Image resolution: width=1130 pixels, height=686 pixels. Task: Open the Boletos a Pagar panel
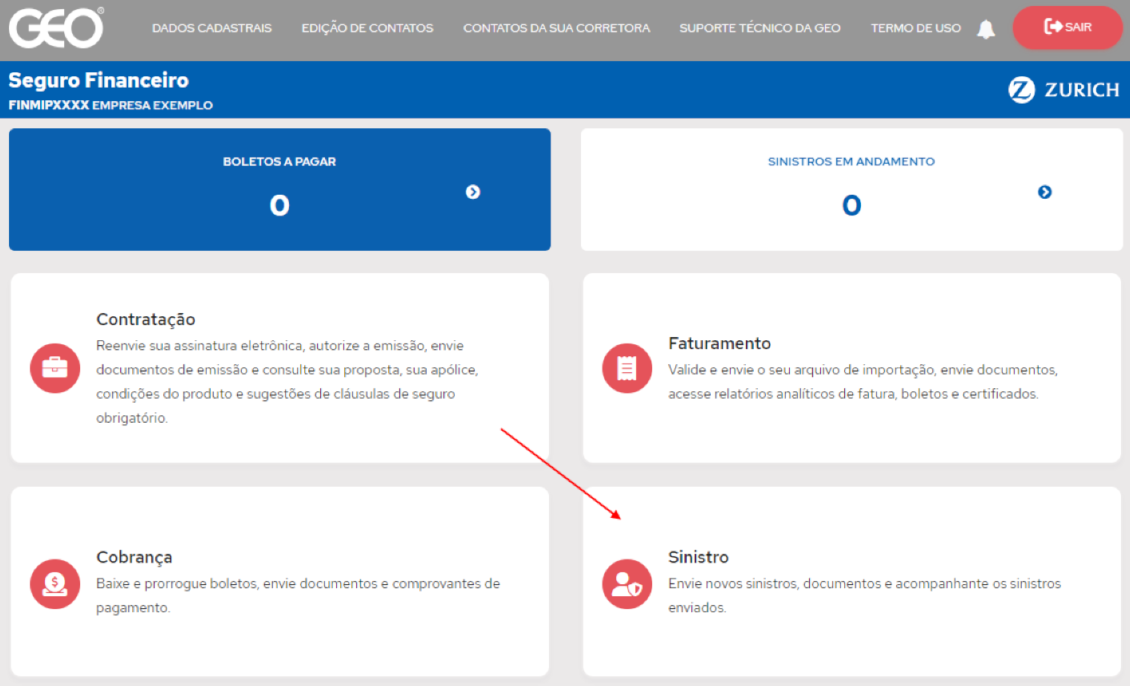[x=280, y=189]
